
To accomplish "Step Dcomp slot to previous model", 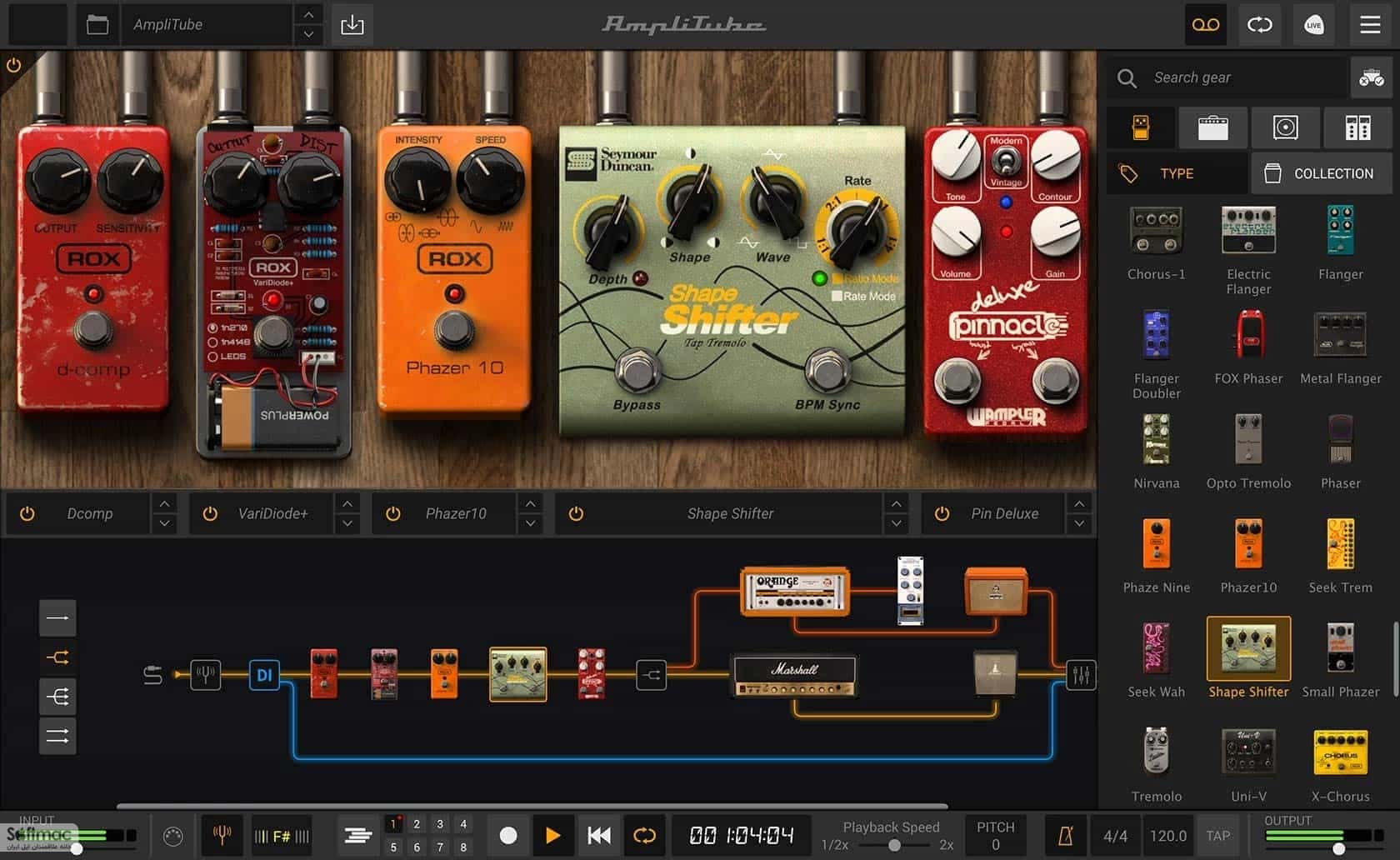I will 164,503.
